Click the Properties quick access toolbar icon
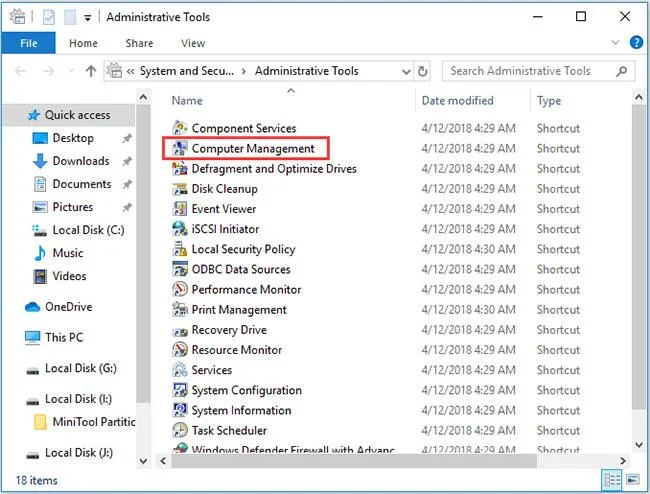Viewport: 650px width, 494px height. (49, 17)
